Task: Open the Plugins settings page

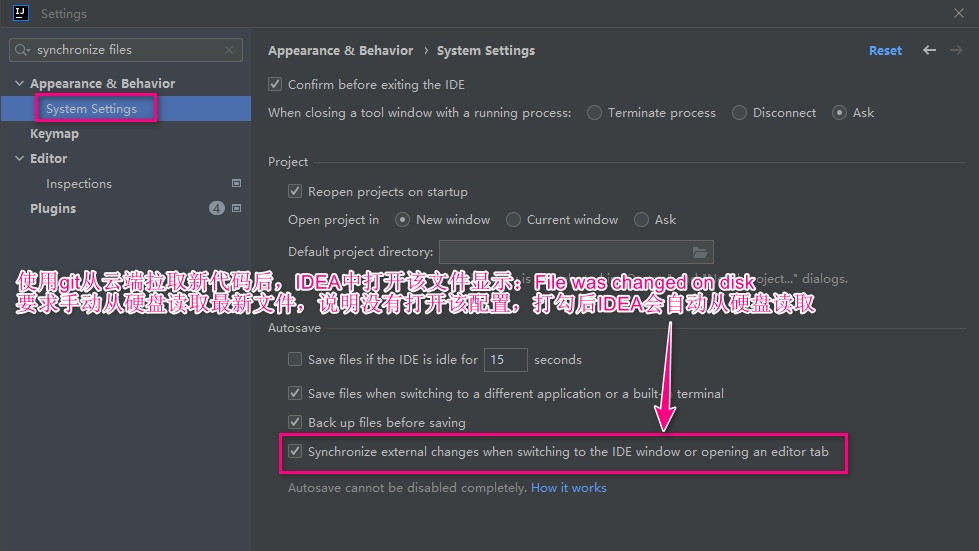Action: [53, 208]
